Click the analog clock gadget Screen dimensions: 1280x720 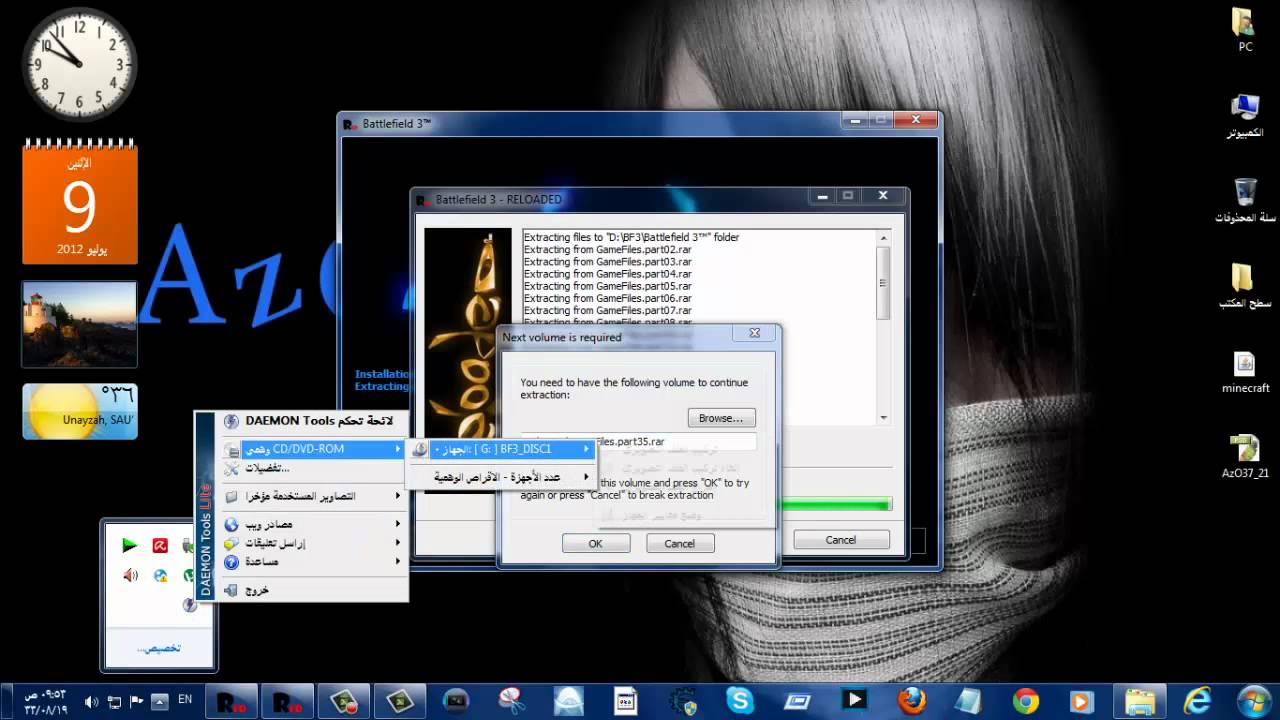(79, 67)
